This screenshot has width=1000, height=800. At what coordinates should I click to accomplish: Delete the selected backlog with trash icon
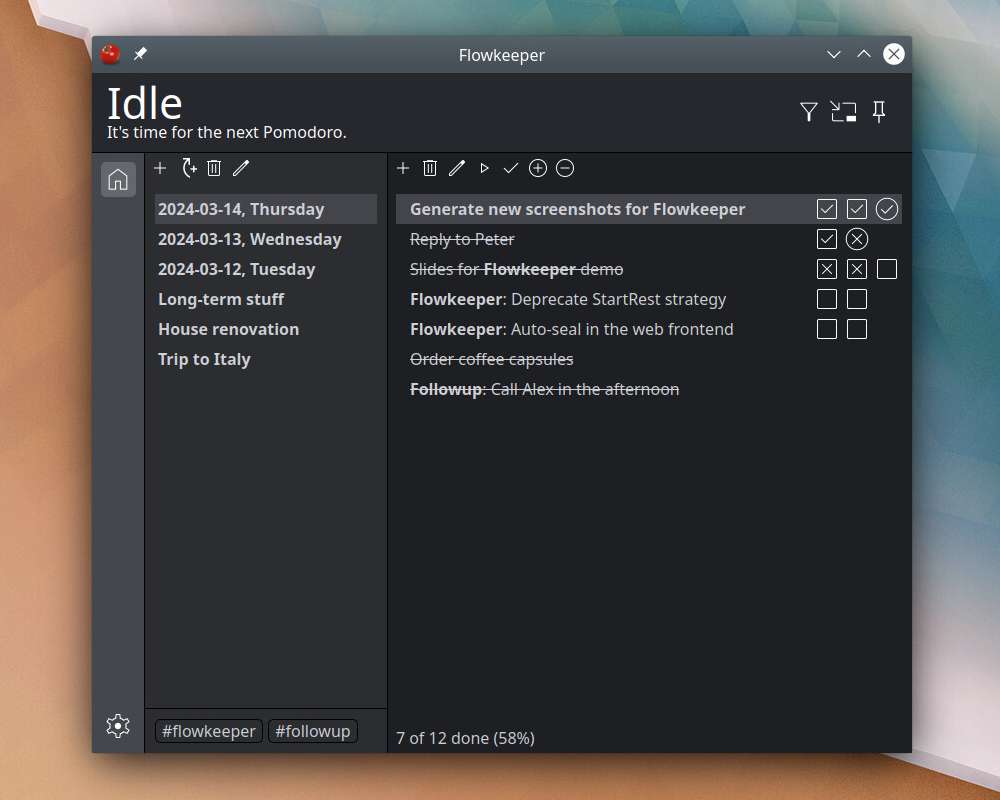pos(214,168)
